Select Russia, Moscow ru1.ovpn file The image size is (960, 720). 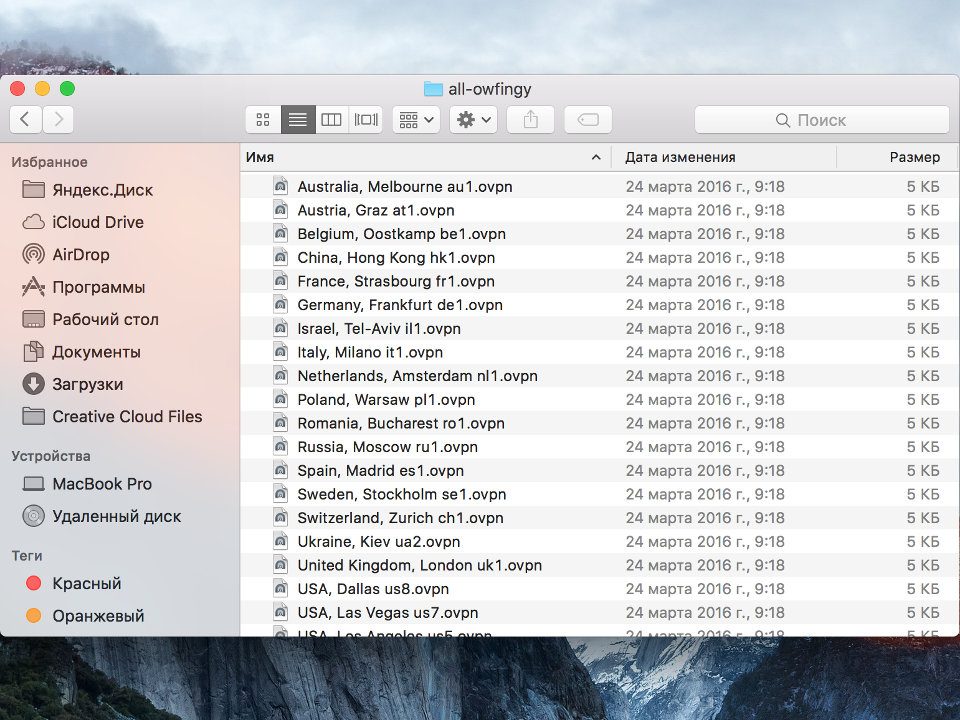(599, 447)
